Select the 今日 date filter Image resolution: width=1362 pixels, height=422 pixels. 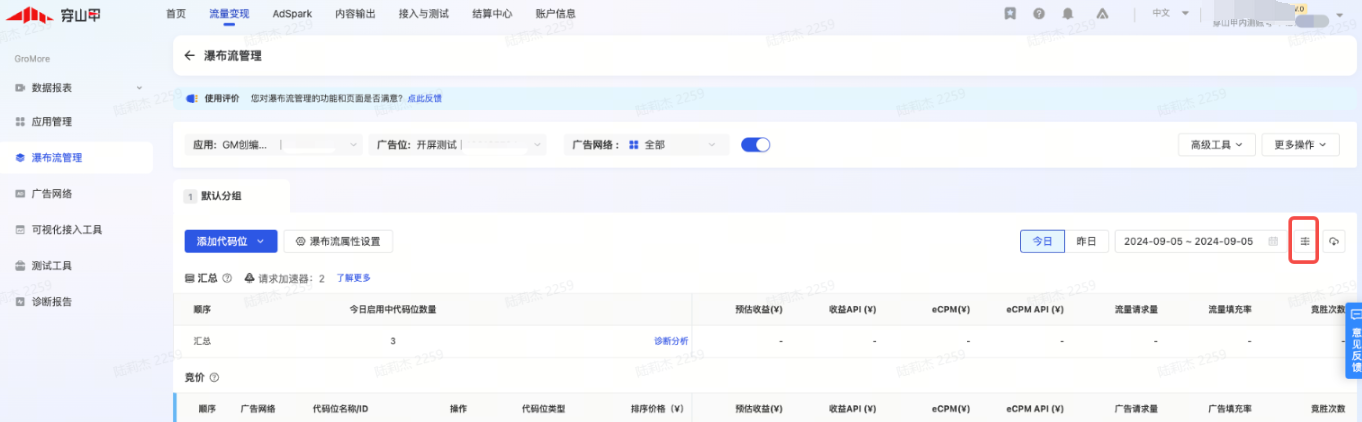[x=1041, y=241]
